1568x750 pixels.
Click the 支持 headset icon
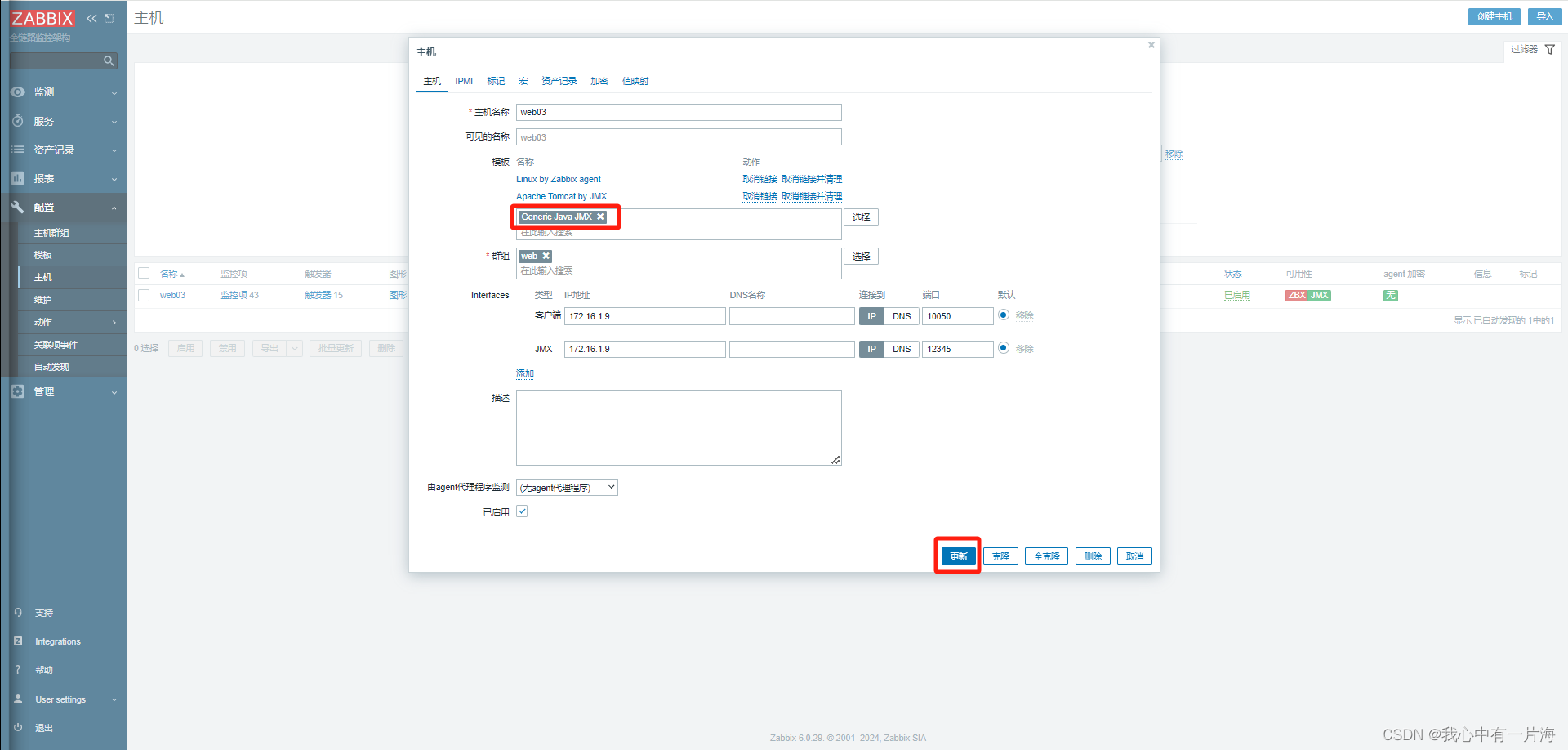pos(18,612)
